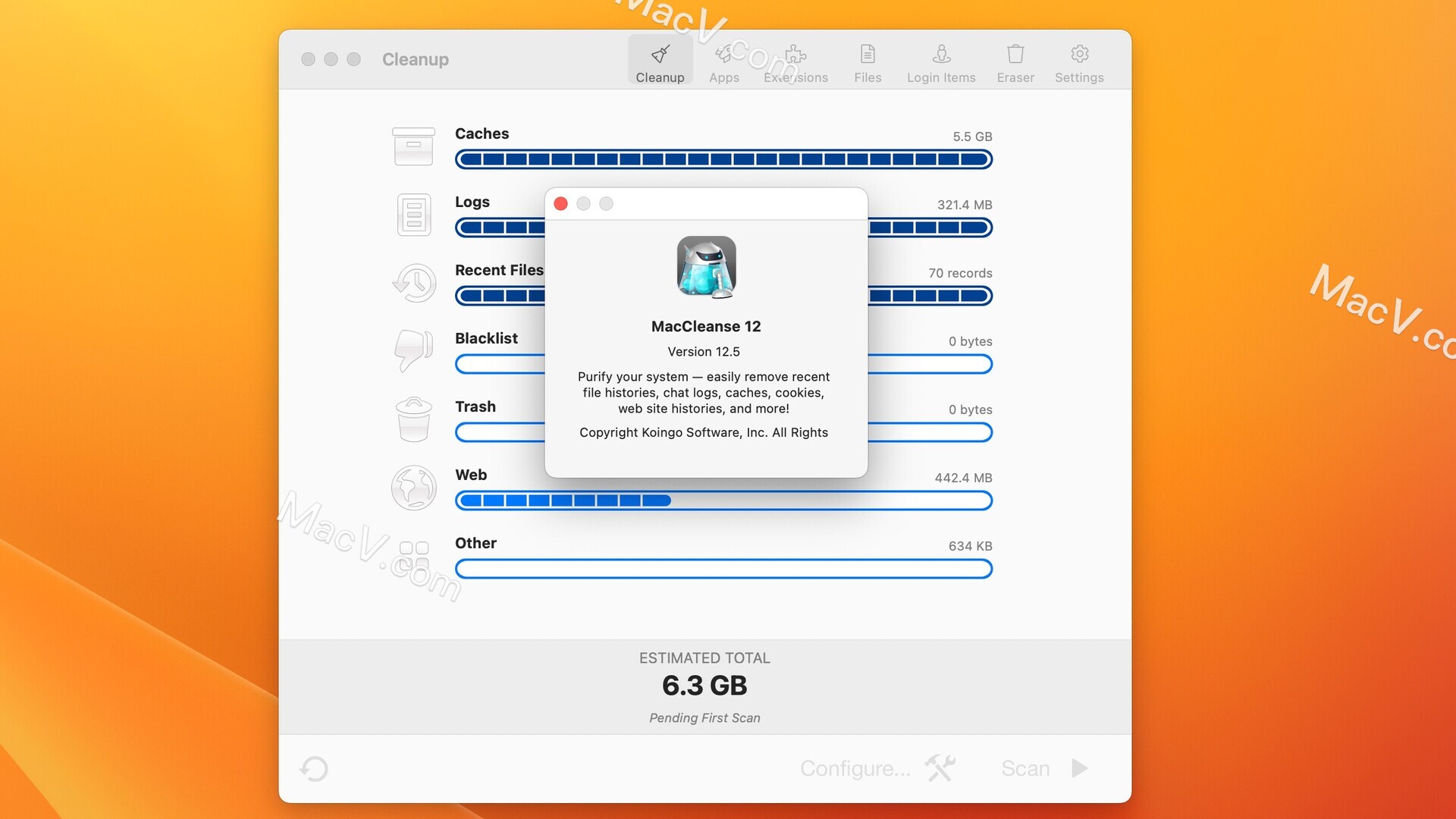Screen dimensions: 1456x819
Task: Click the Blacklist thumbs-down icon
Action: pyautogui.click(x=414, y=350)
